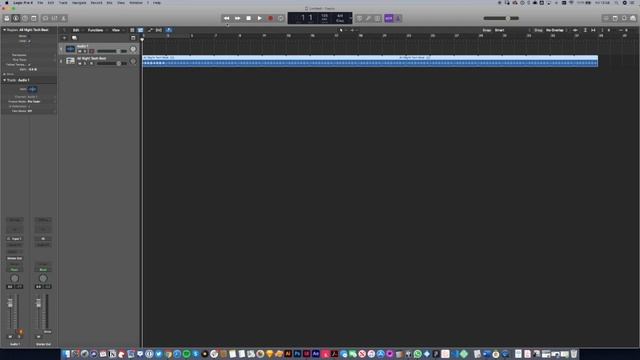Click the grid view icon beside View
This screenshot has height=360, width=640.
click(132, 30)
